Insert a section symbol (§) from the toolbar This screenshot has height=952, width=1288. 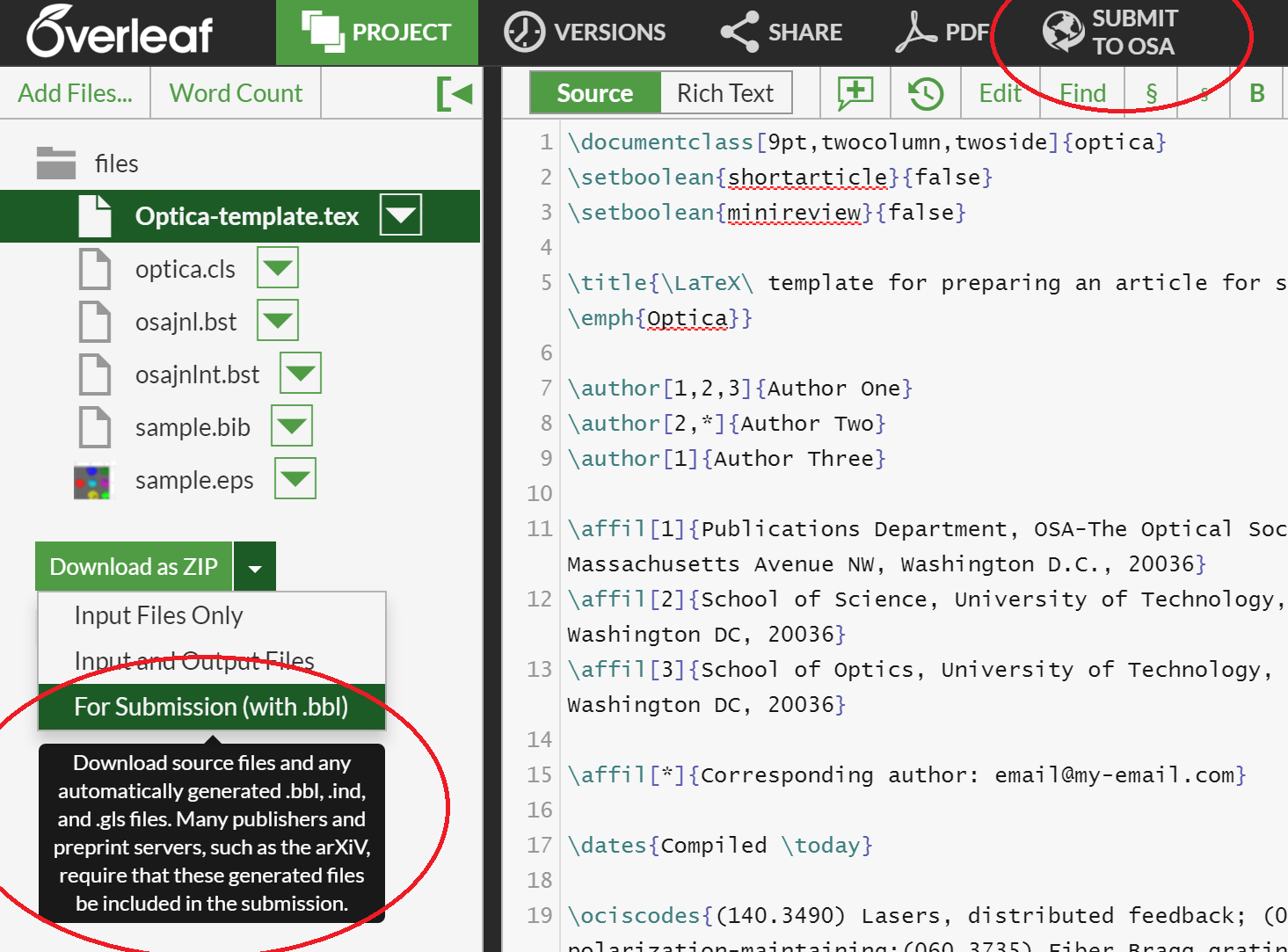click(1151, 92)
